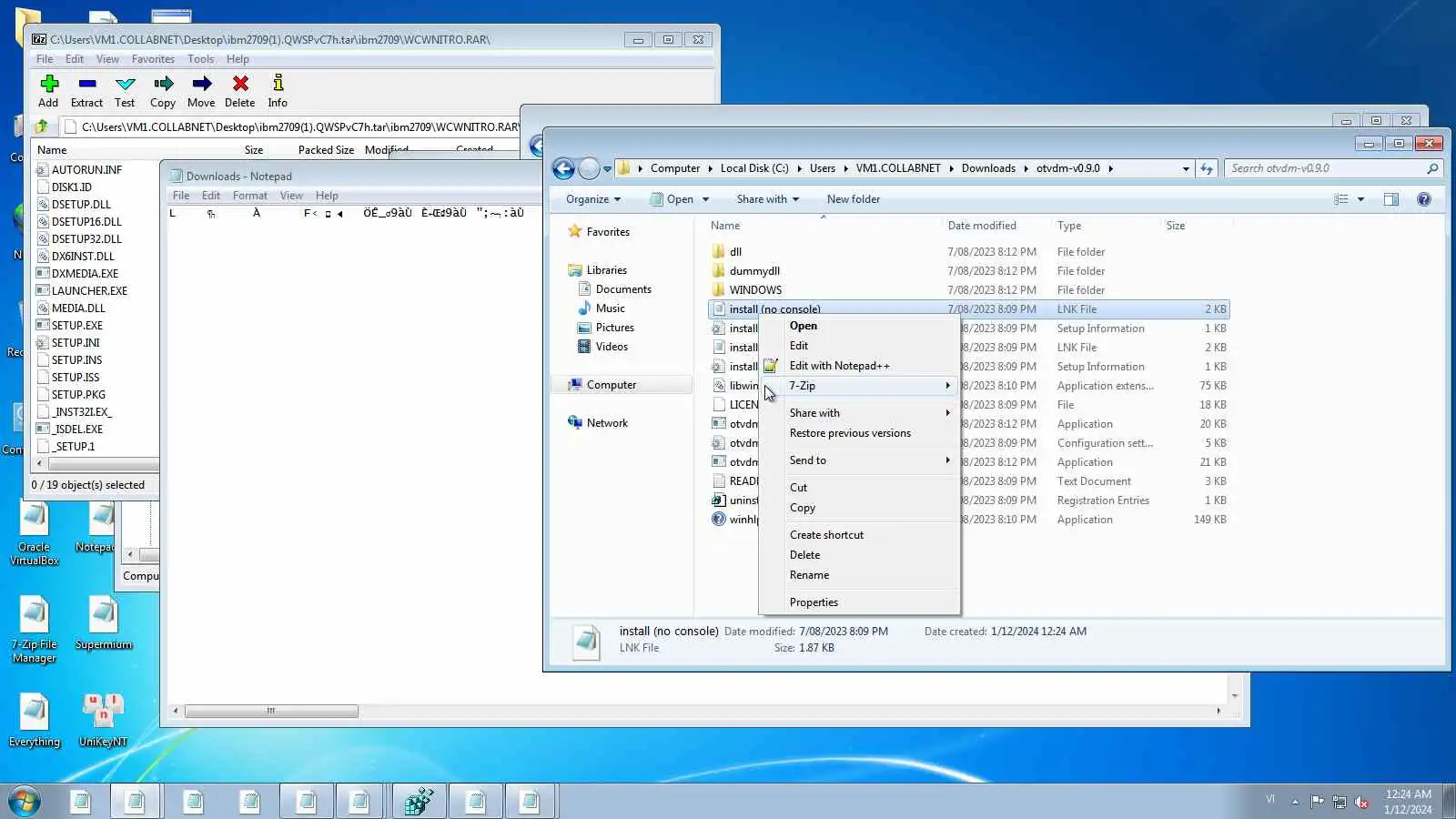Select the WINDOWS folder in Explorer list
The image size is (1456, 819).
(x=755, y=290)
